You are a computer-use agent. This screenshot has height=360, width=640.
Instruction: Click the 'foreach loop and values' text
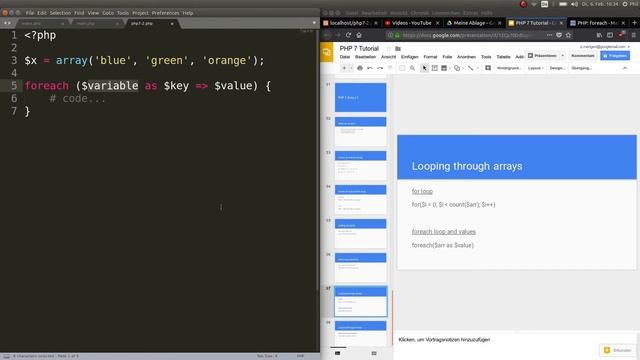tap(444, 231)
